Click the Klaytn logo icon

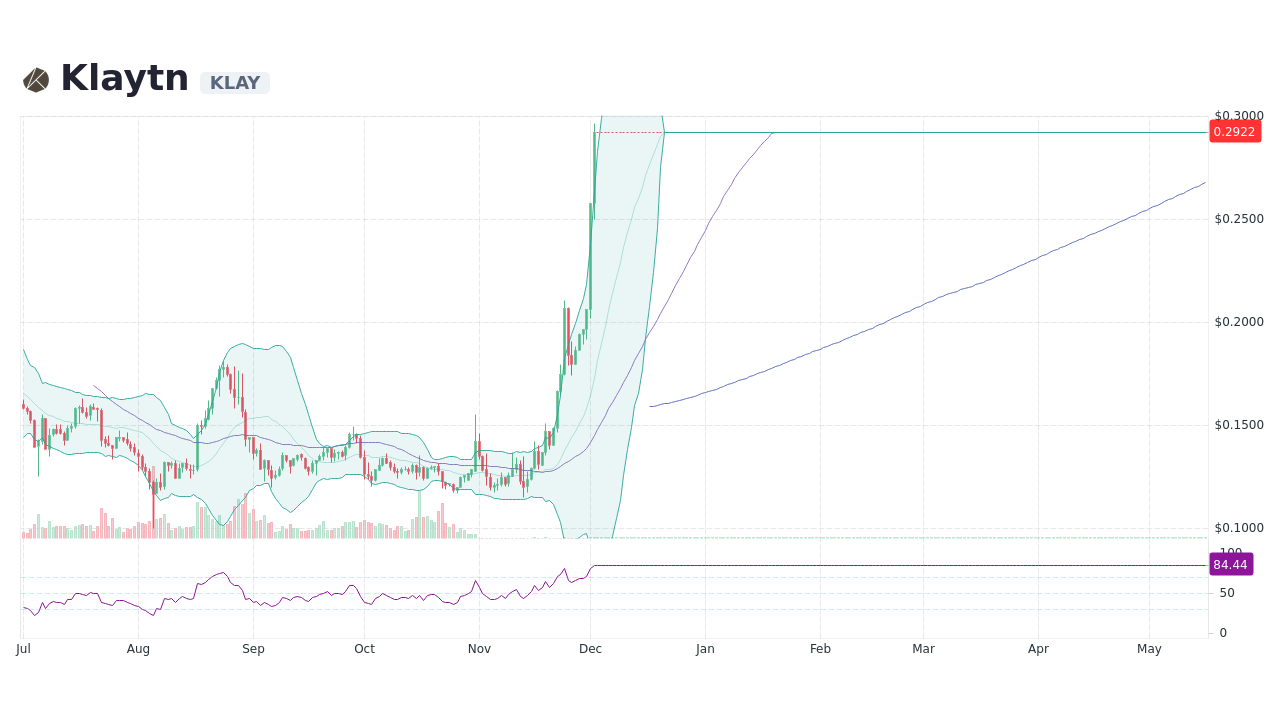pos(36,78)
